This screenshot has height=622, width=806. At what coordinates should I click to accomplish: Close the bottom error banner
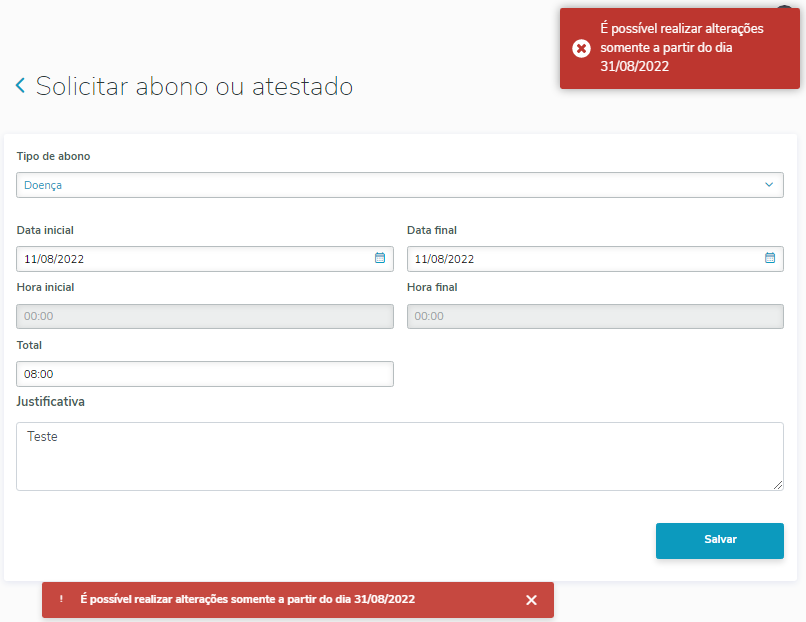(532, 600)
